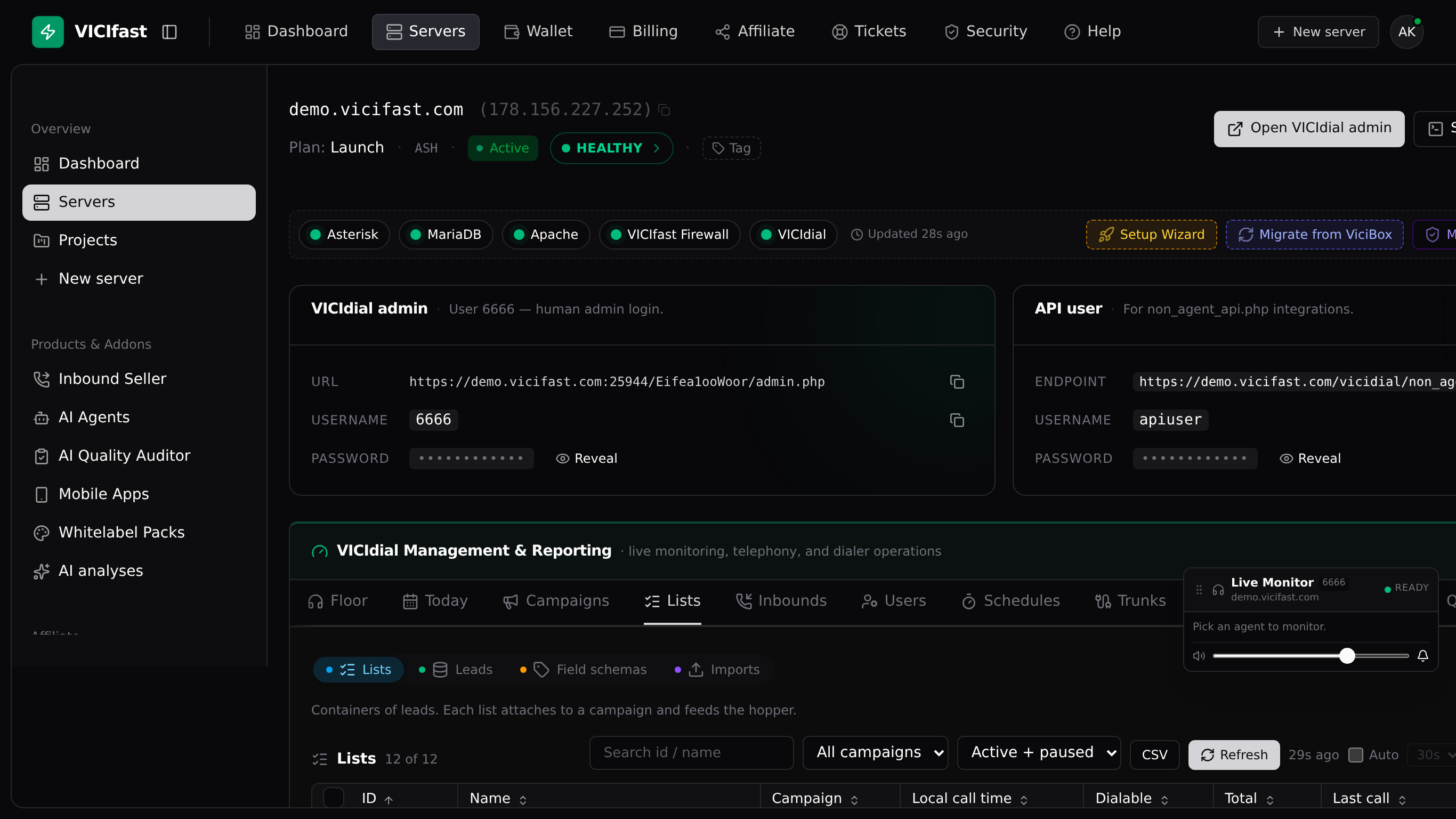The height and width of the screenshot is (819, 1456).
Task: Go to the top Dashboard nav
Action: 296,31
